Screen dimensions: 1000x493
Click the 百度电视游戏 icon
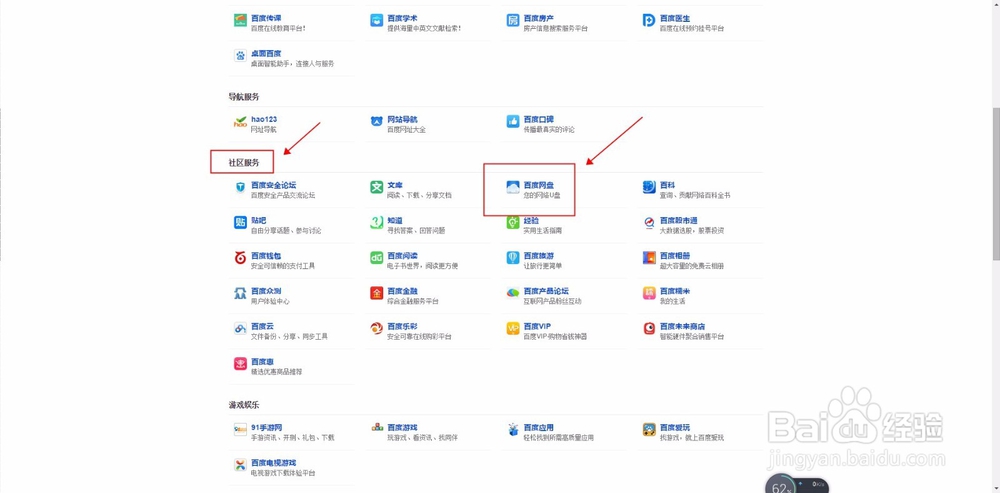240,465
